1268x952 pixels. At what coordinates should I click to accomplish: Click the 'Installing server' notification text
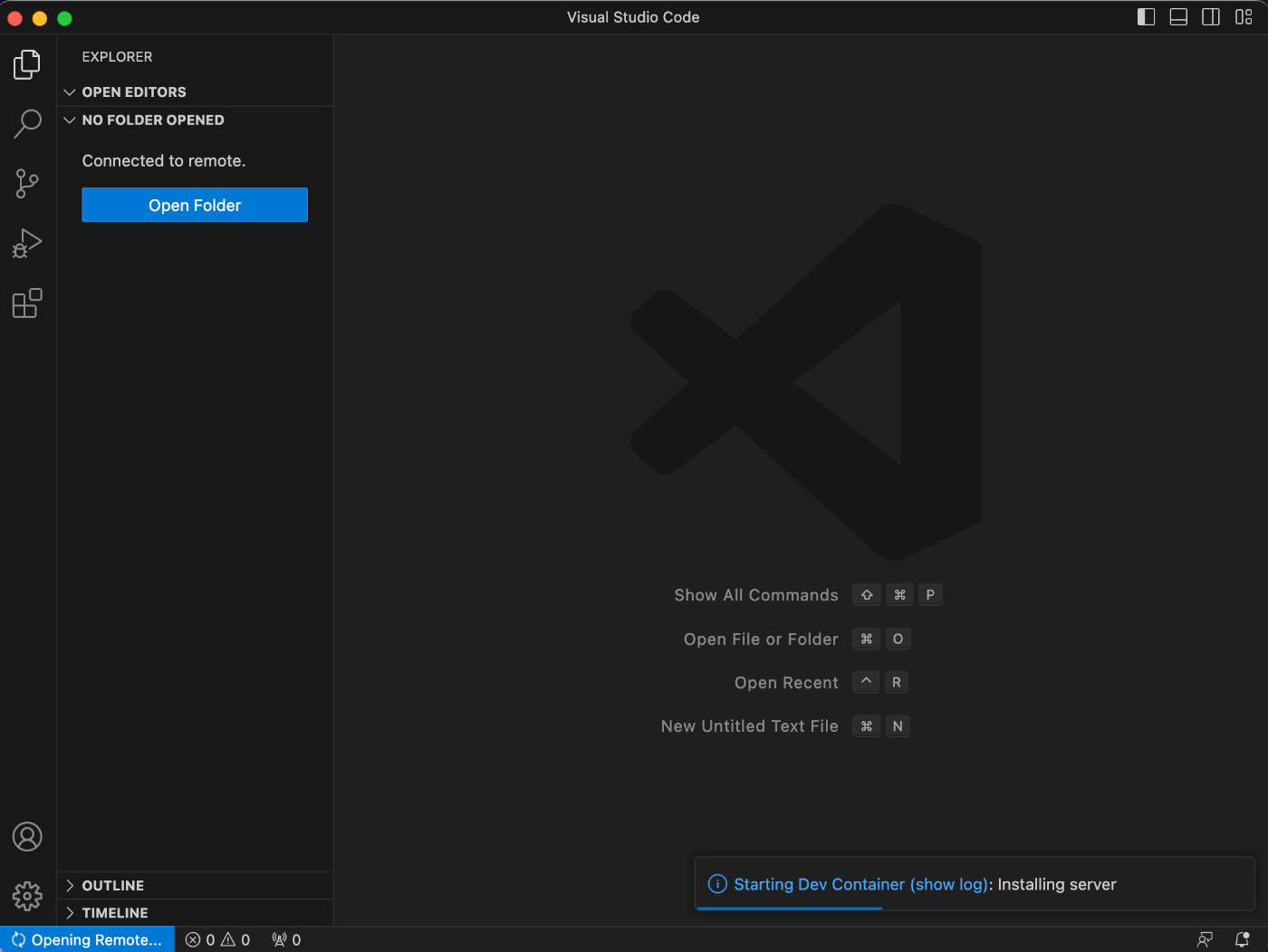(x=1057, y=884)
